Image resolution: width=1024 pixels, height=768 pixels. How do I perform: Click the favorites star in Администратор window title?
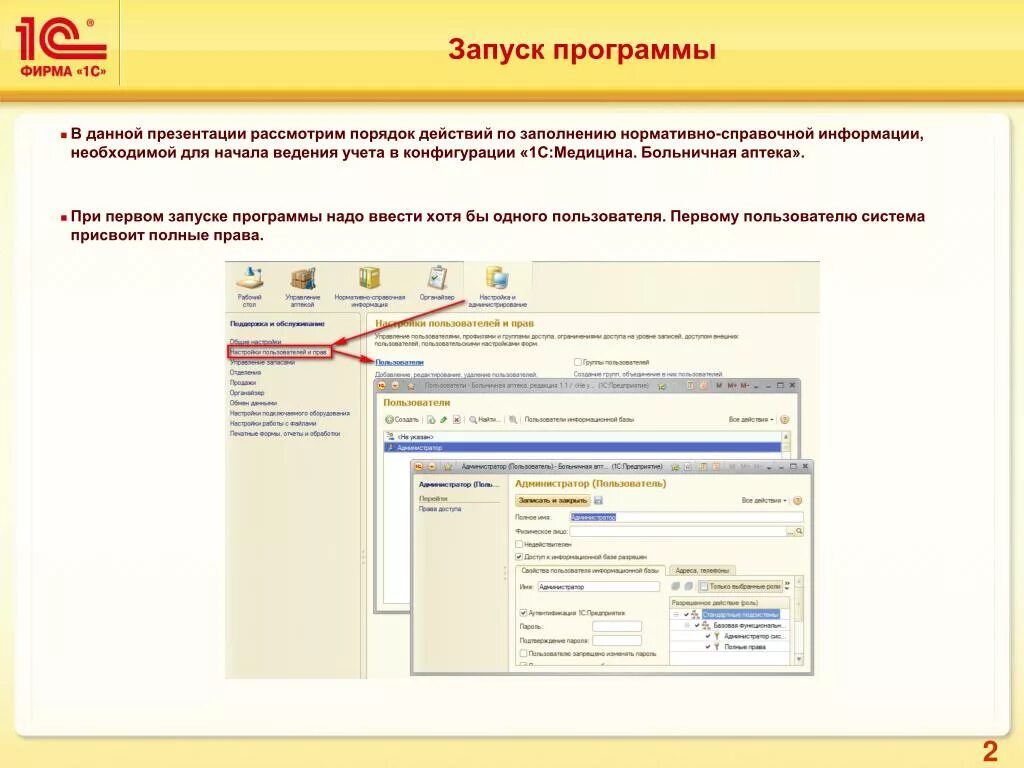click(x=448, y=467)
